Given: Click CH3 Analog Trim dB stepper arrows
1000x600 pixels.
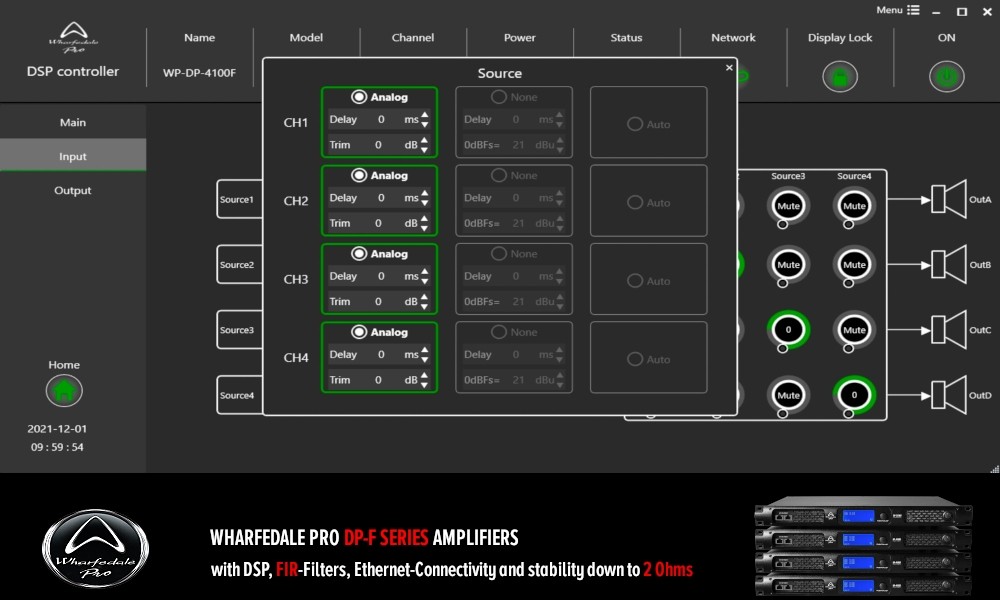Looking at the screenshot, I should [x=425, y=302].
